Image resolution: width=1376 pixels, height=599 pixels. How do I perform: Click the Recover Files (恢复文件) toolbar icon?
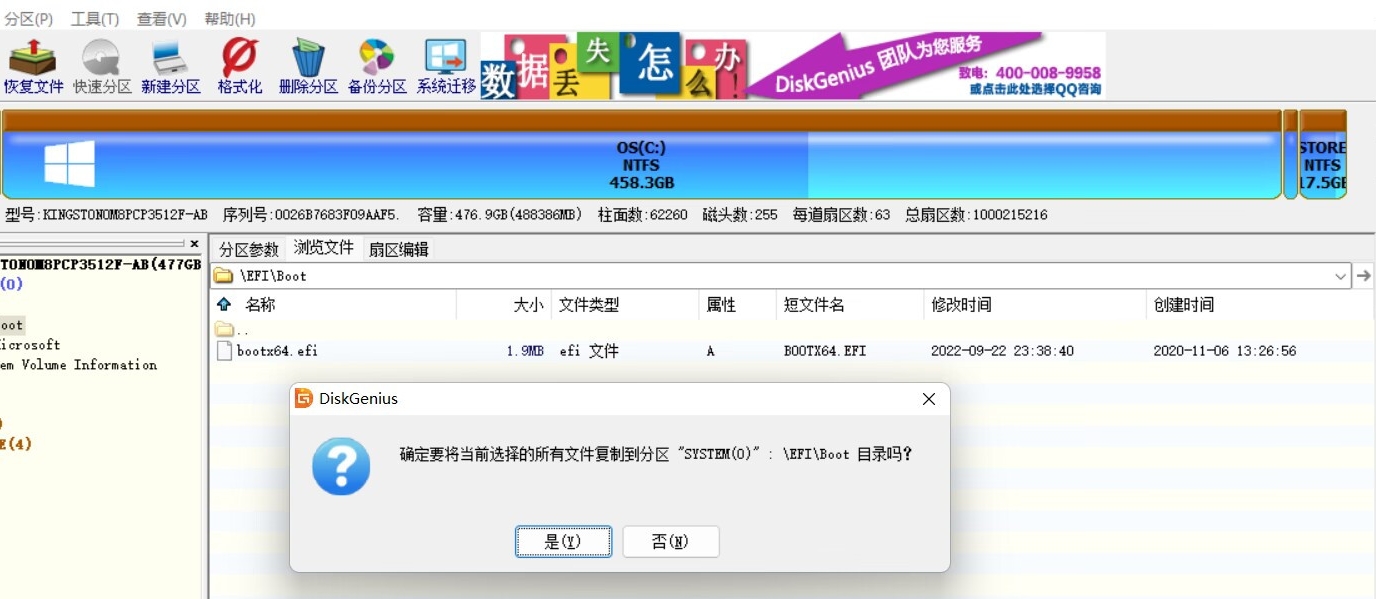click(33, 66)
